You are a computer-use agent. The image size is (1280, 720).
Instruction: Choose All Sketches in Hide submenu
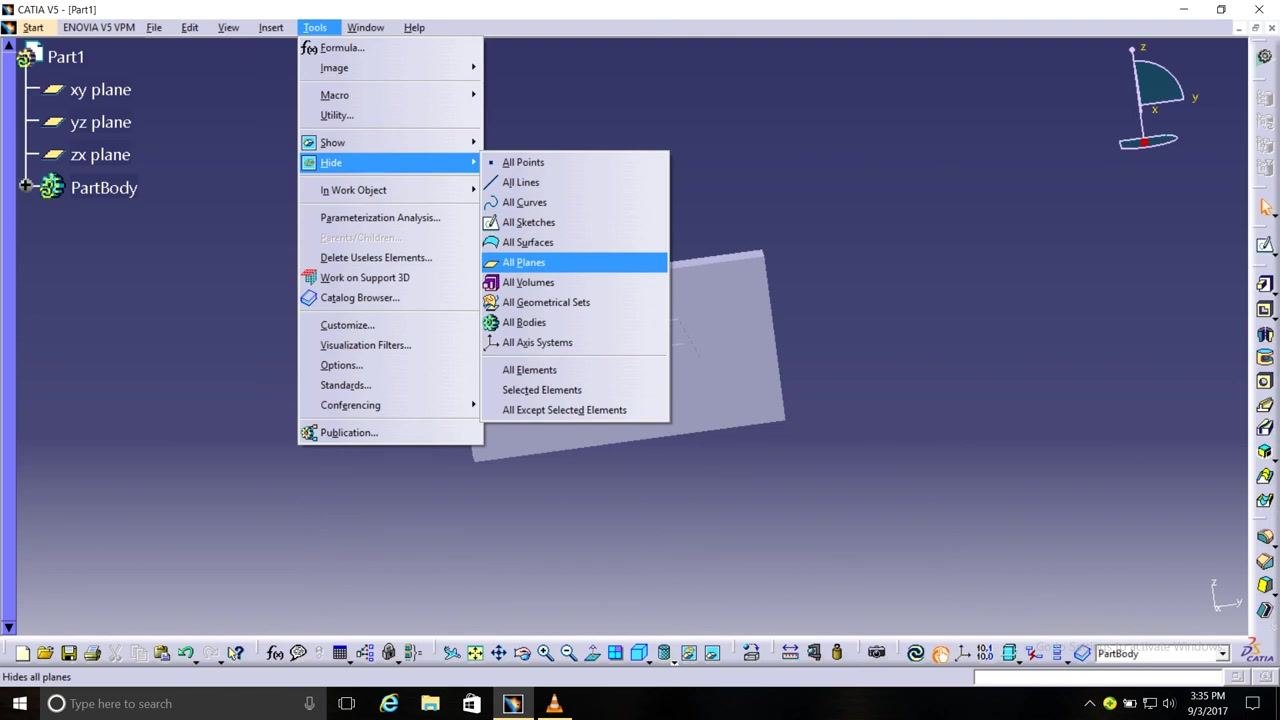[x=575, y=222]
